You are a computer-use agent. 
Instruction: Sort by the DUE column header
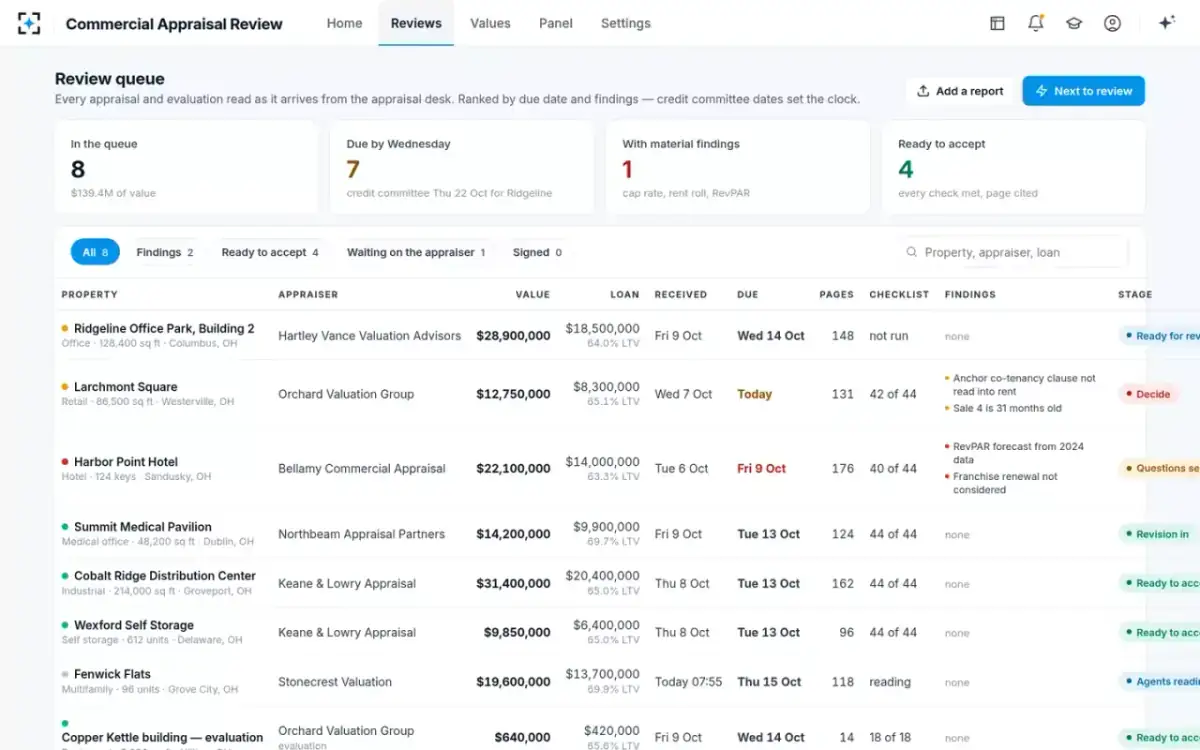[748, 295]
